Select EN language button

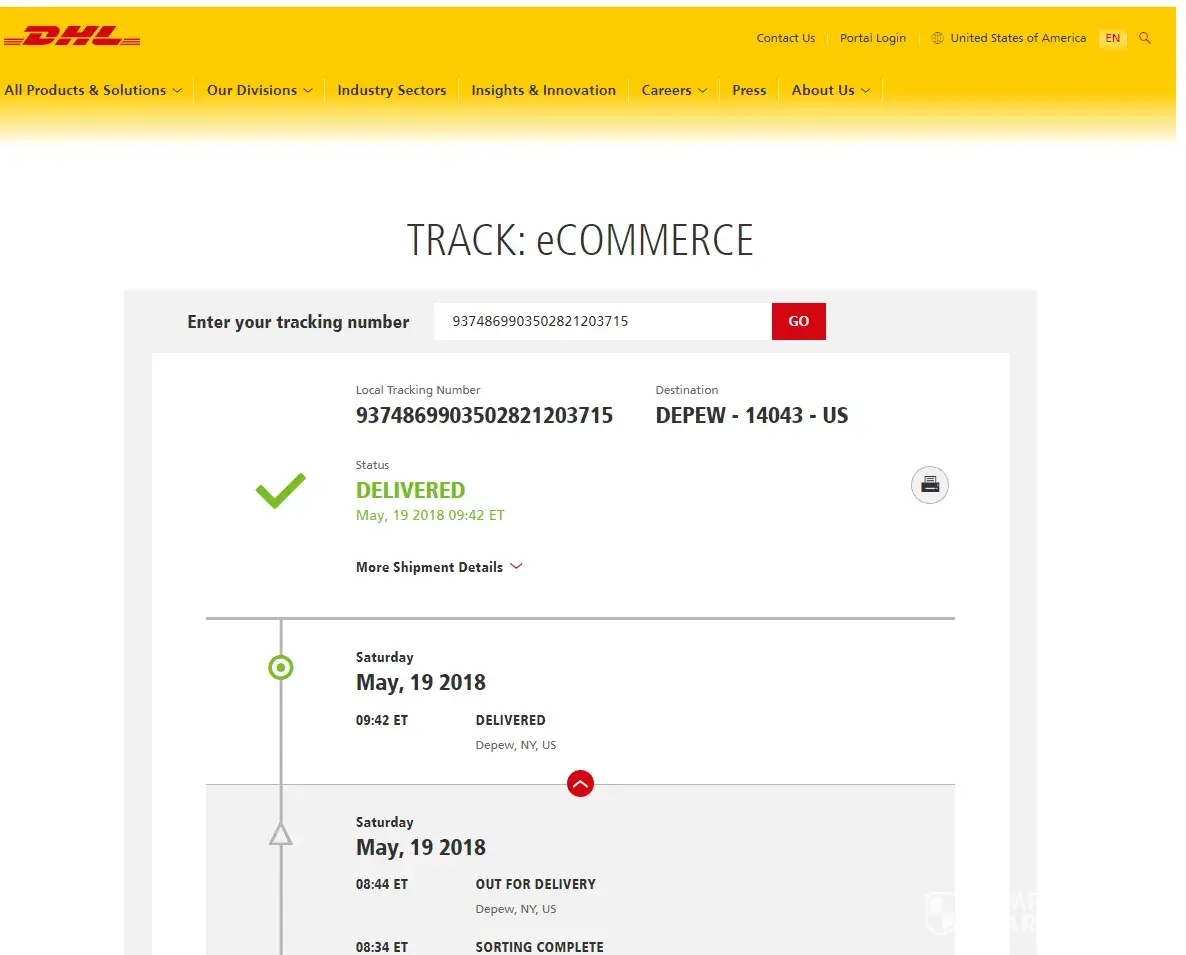pos(1112,38)
